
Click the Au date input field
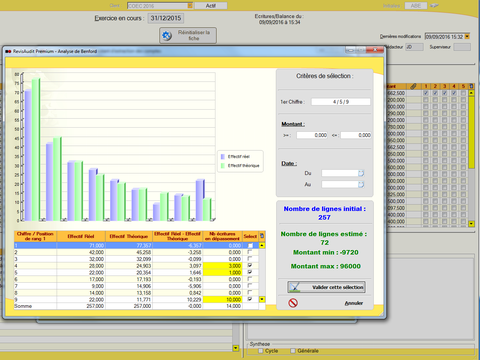click(x=340, y=184)
